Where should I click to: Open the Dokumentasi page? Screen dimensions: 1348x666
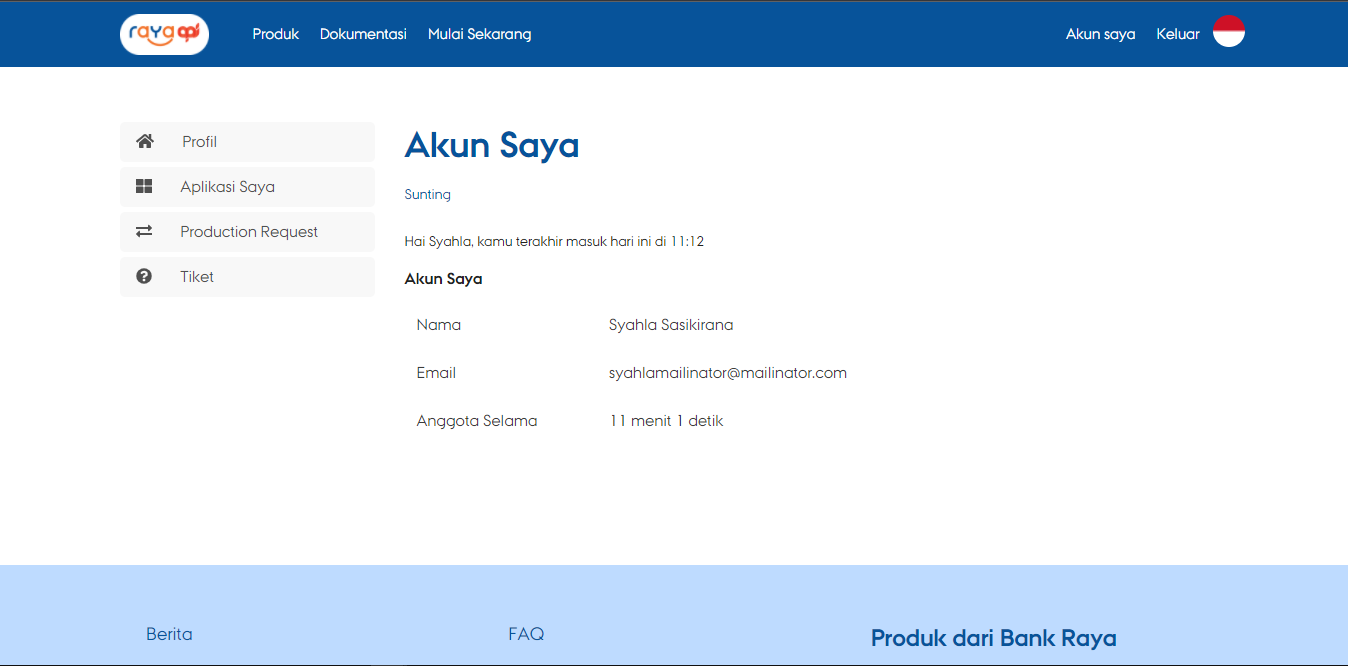point(362,33)
